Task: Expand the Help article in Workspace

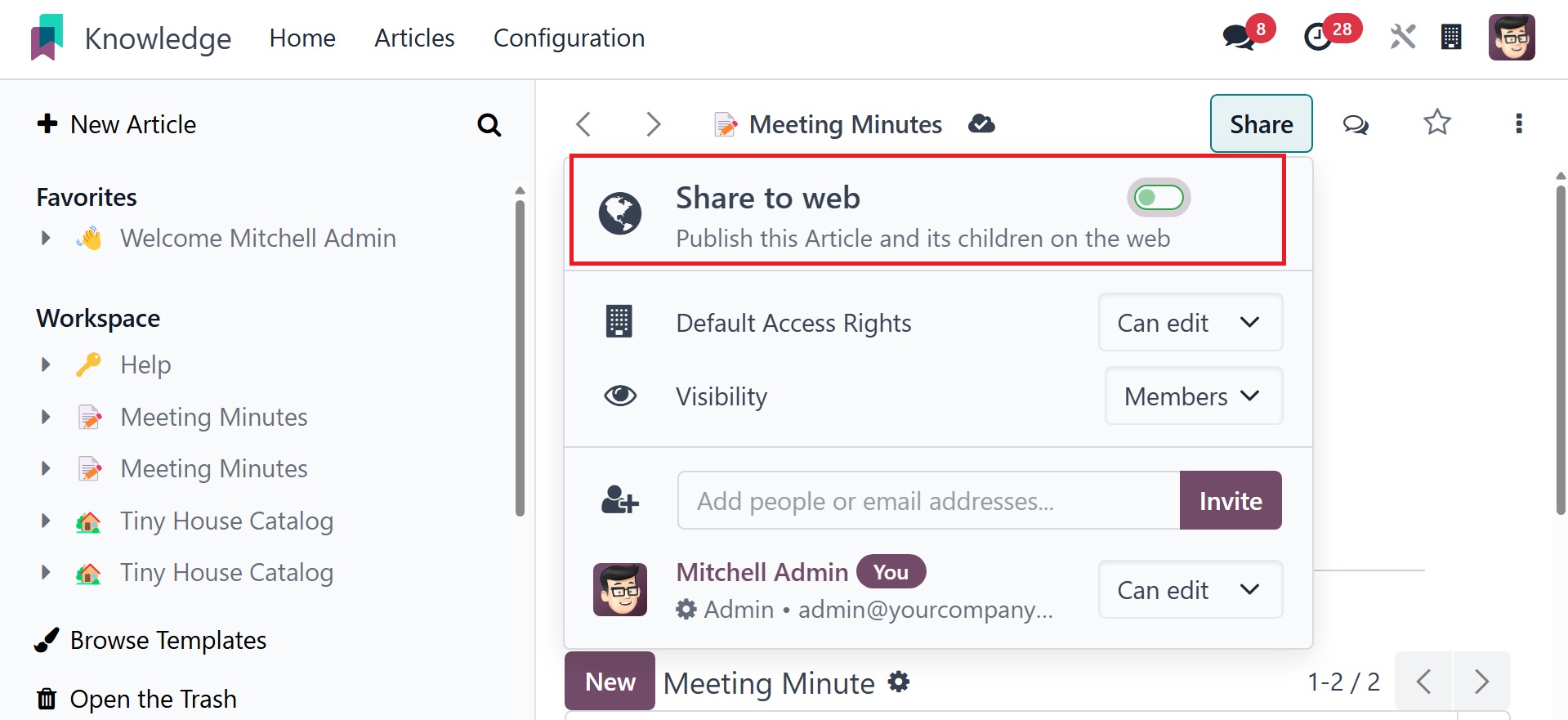Action: click(46, 364)
